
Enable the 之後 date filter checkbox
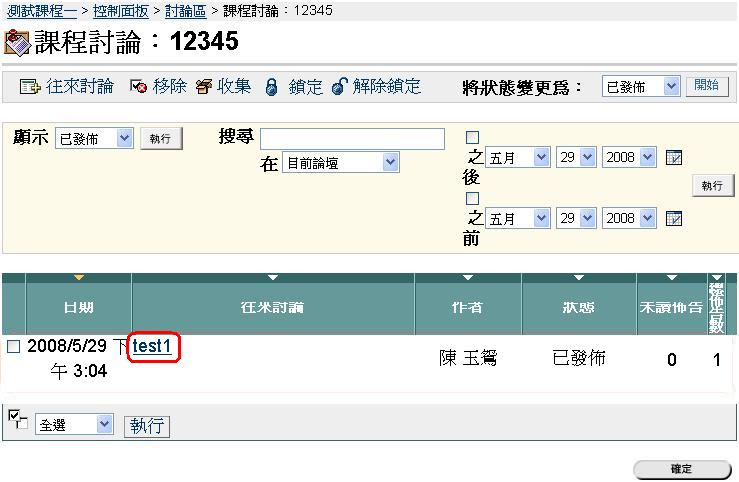[473, 138]
